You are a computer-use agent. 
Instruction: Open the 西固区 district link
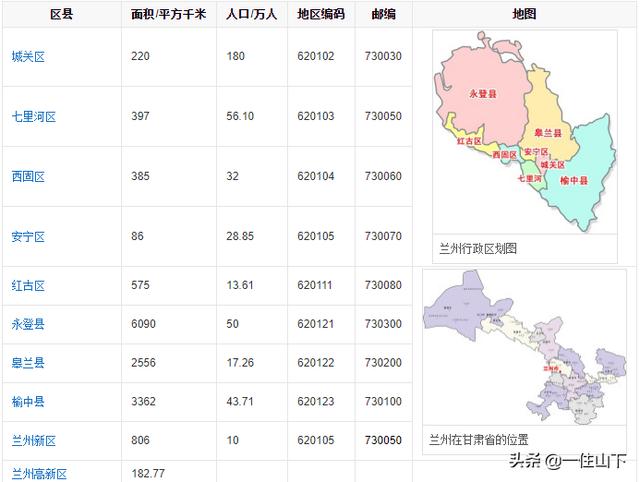28,177
